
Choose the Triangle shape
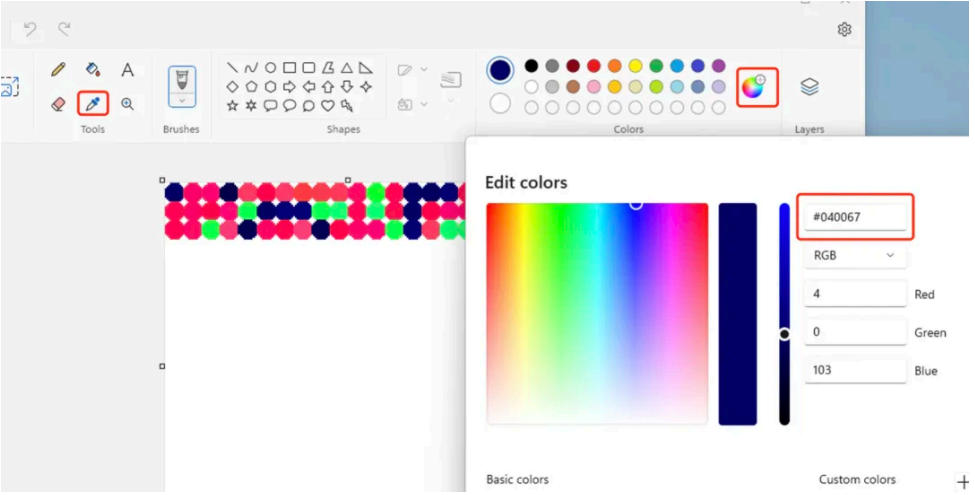click(x=346, y=67)
